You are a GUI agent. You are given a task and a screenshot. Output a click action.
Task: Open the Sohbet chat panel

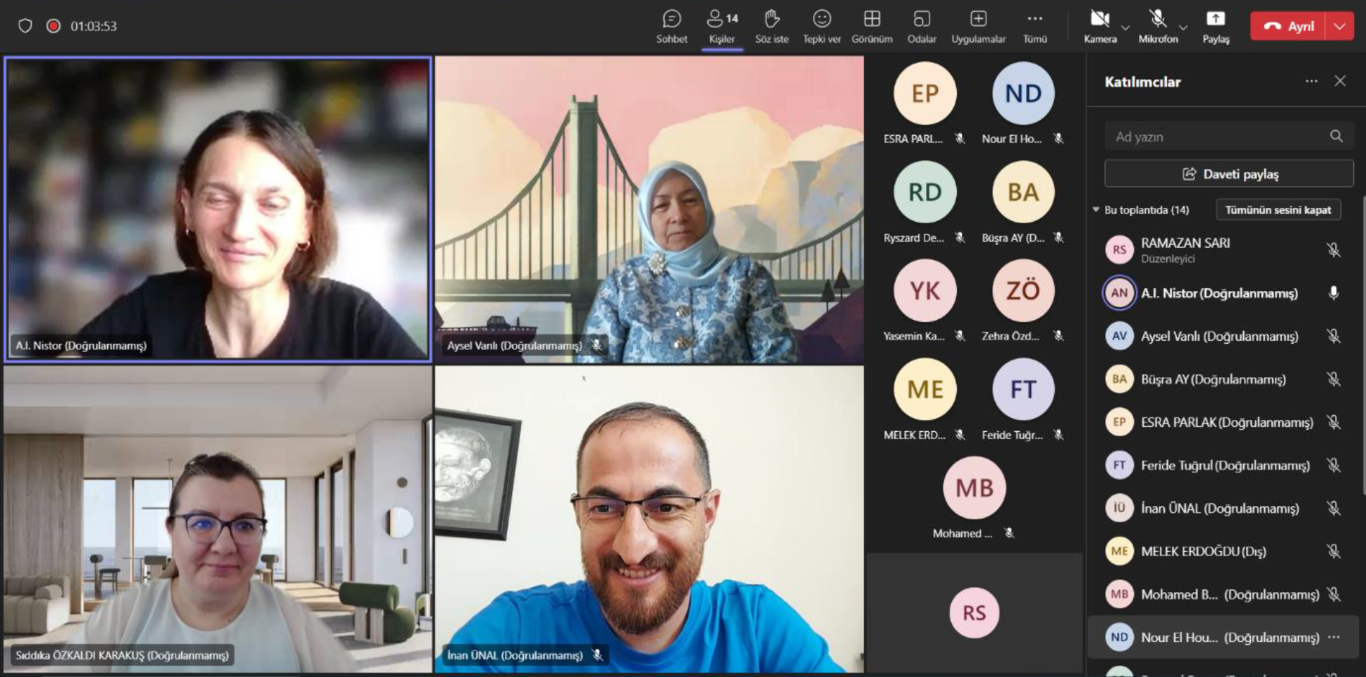671,26
